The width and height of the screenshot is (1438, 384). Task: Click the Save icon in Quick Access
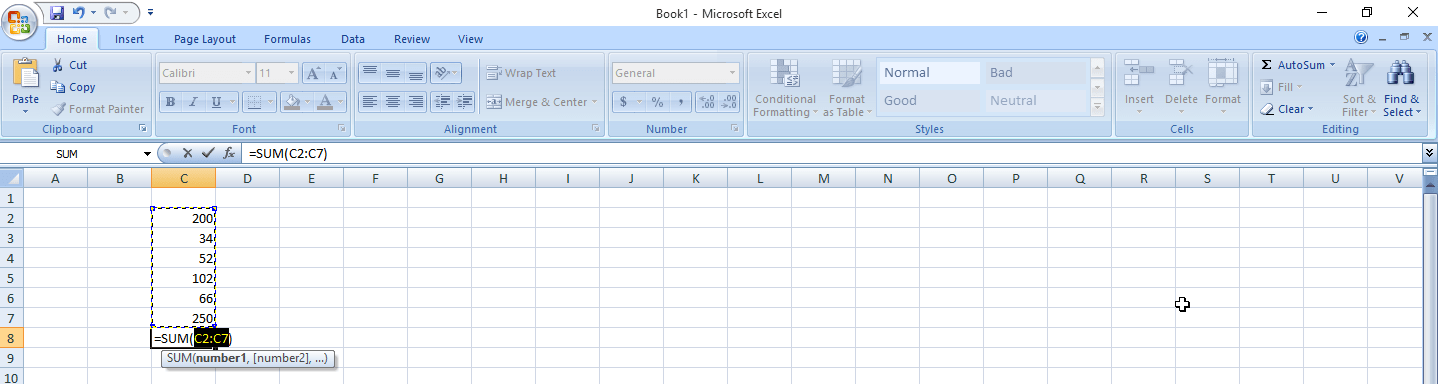click(56, 13)
